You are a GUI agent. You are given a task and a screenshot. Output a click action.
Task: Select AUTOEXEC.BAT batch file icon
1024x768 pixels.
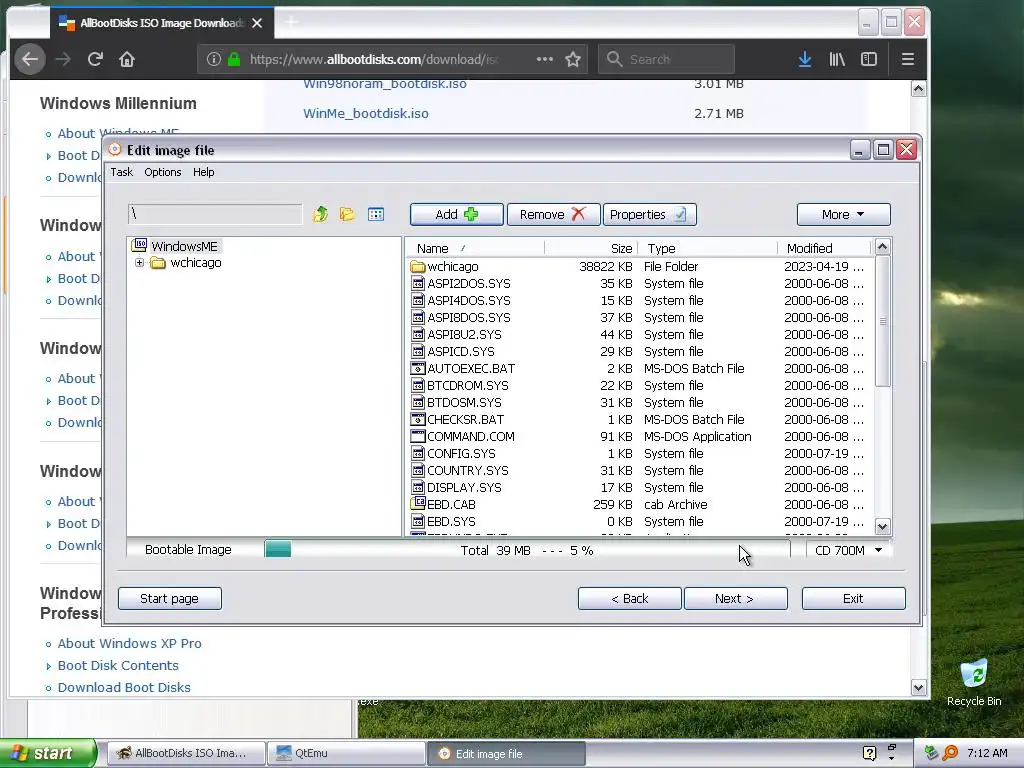(418, 368)
